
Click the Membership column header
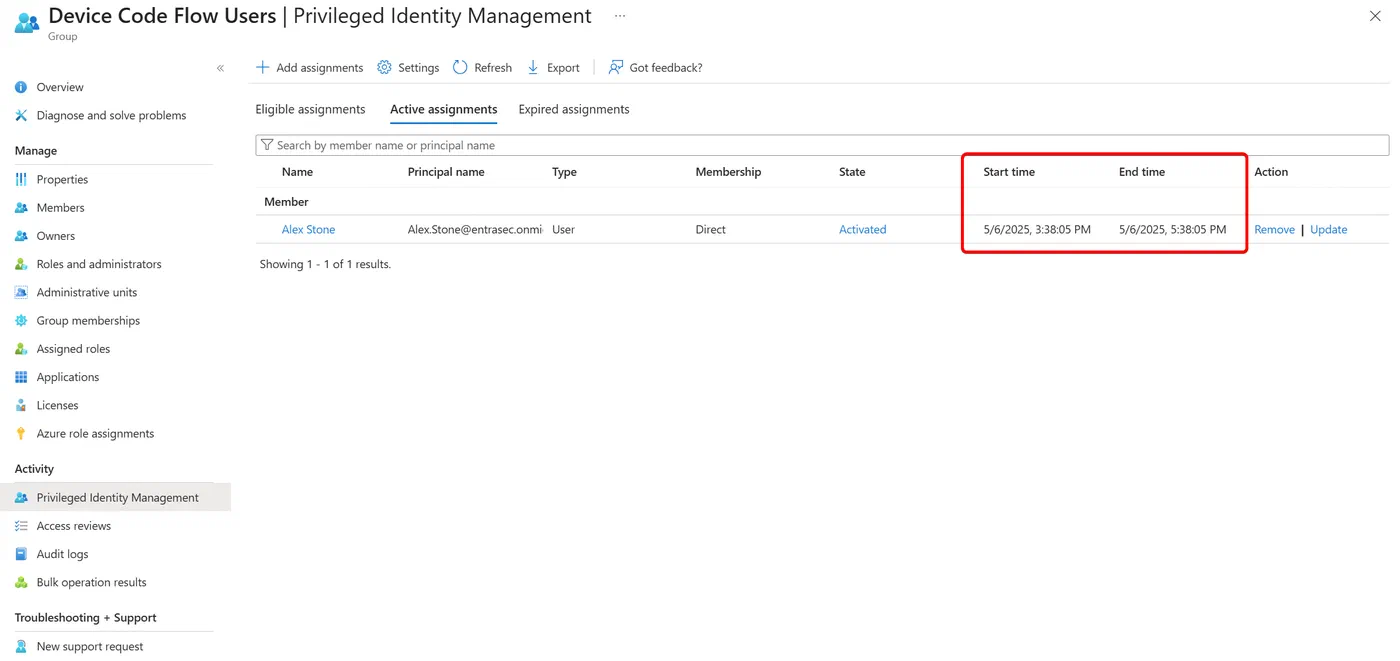tap(728, 172)
